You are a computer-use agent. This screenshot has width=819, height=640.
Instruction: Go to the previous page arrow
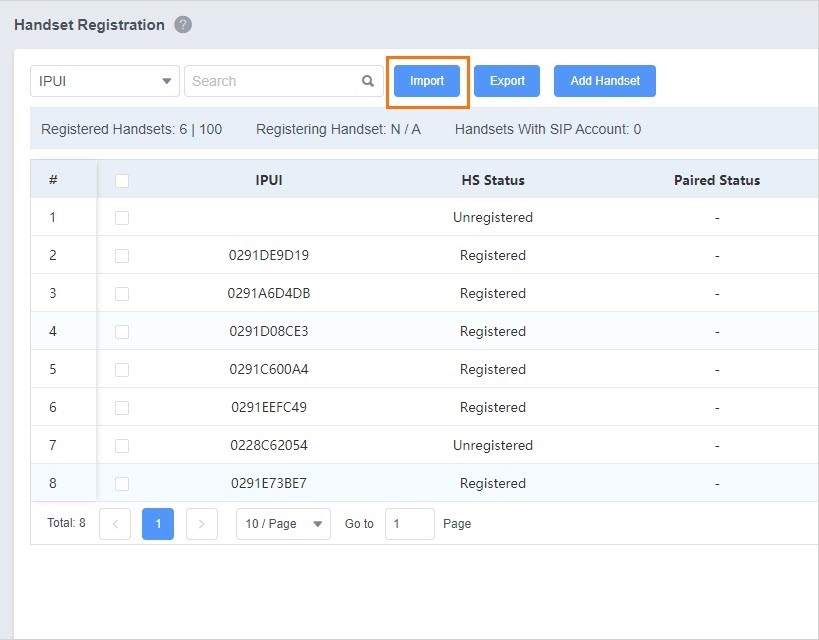point(115,523)
